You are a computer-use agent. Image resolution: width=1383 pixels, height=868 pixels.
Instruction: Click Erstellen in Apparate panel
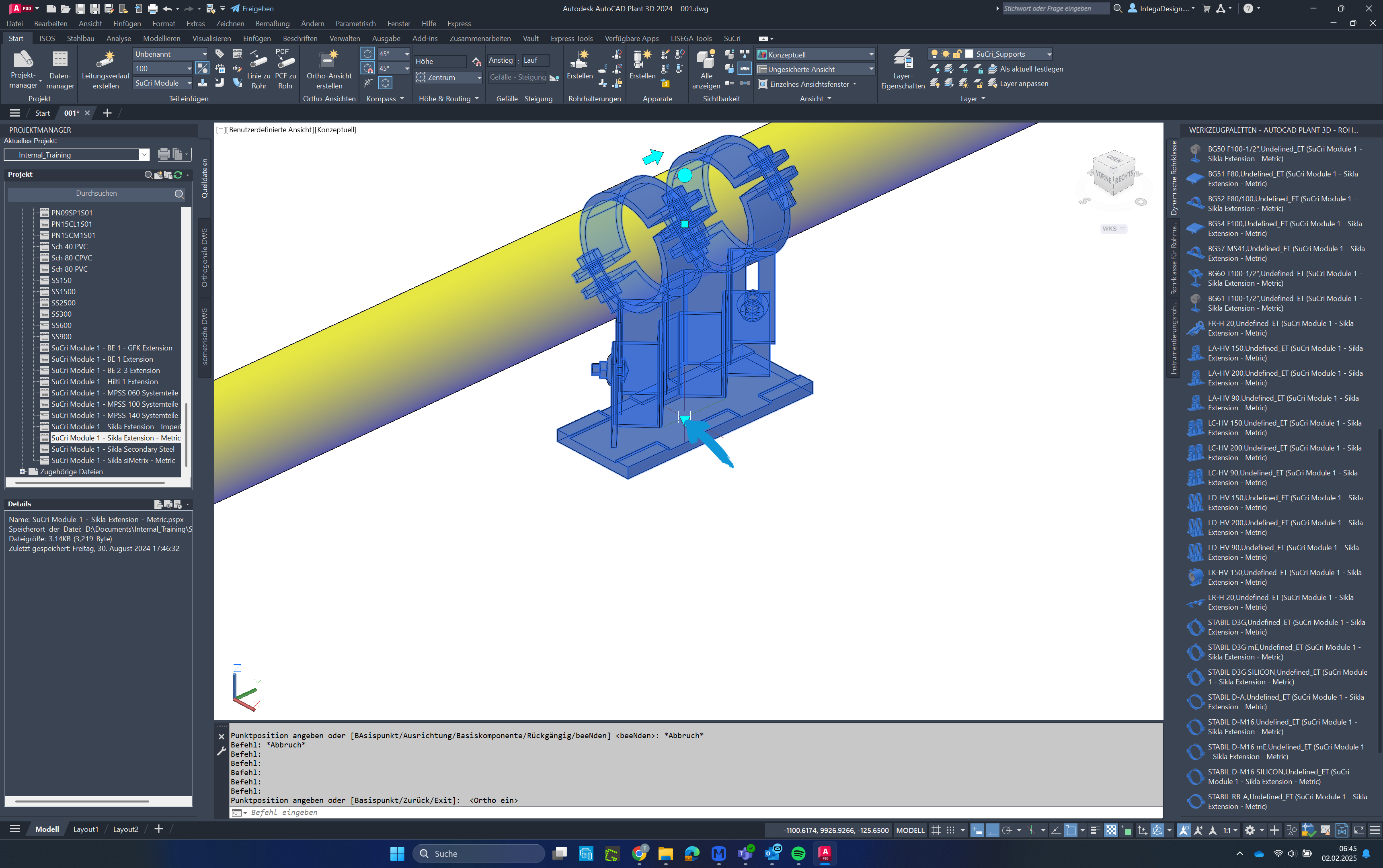pyautogui.click(x=642, y=64)
